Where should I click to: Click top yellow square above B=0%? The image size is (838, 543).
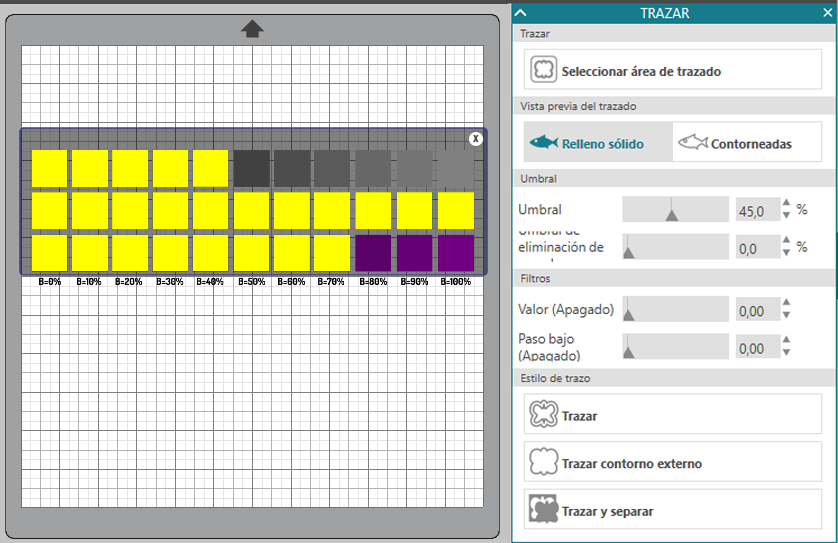point(50,168)
